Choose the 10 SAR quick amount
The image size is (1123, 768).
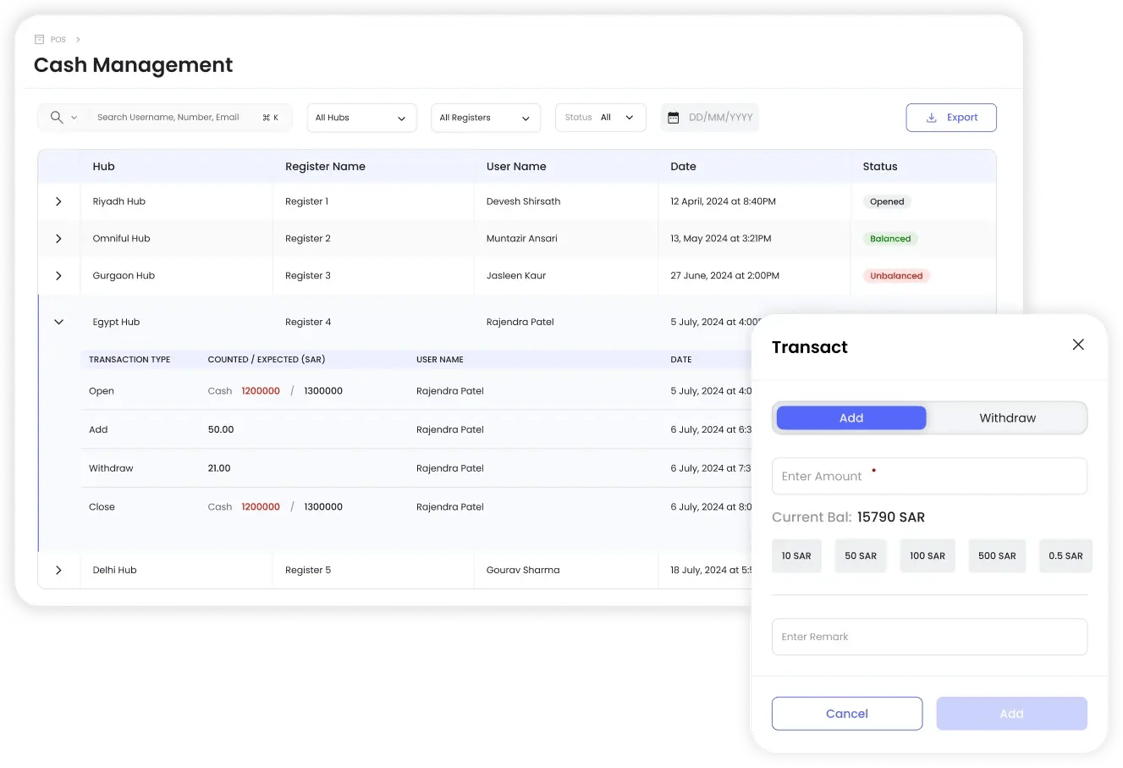click(796, 556)
